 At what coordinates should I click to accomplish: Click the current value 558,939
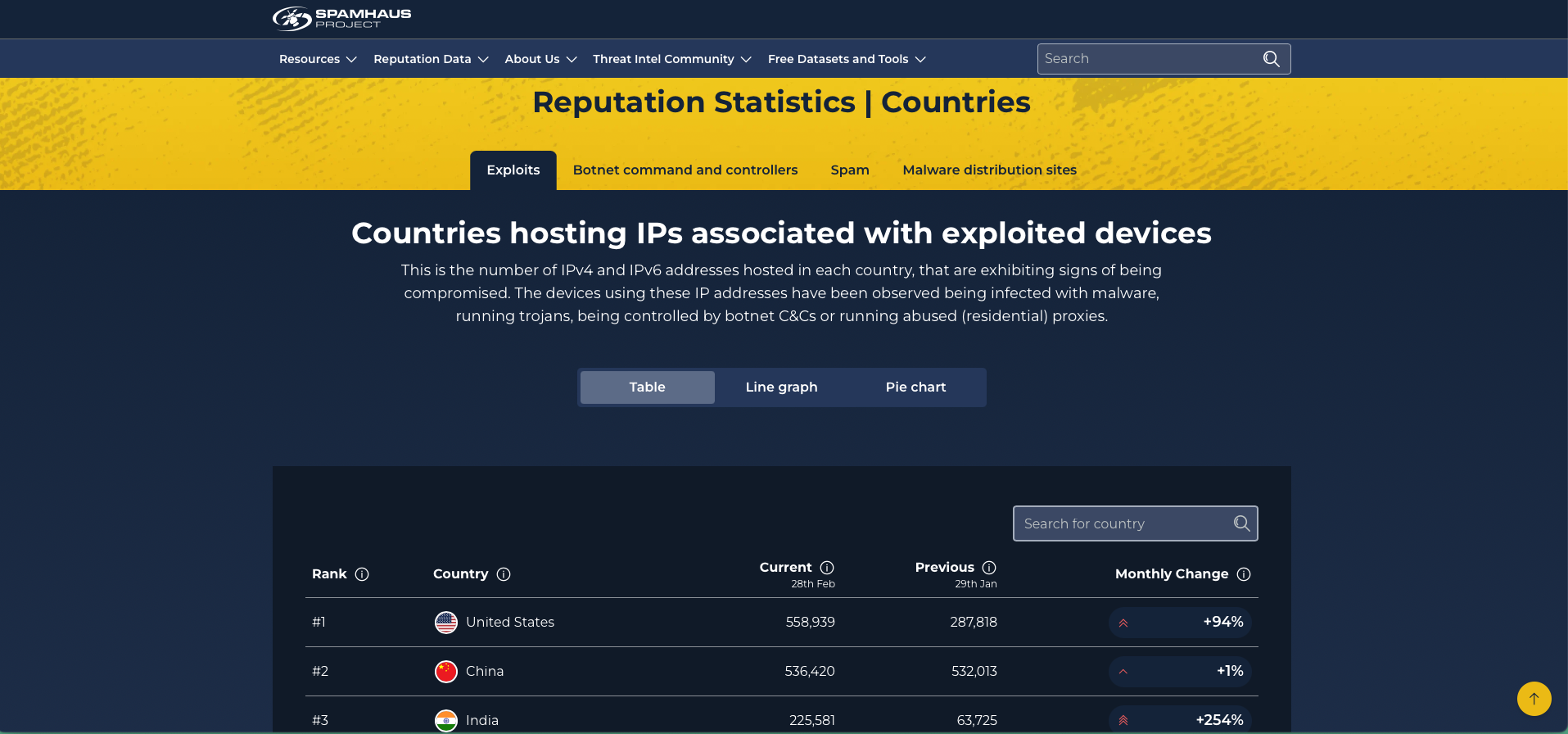(811, 623)
